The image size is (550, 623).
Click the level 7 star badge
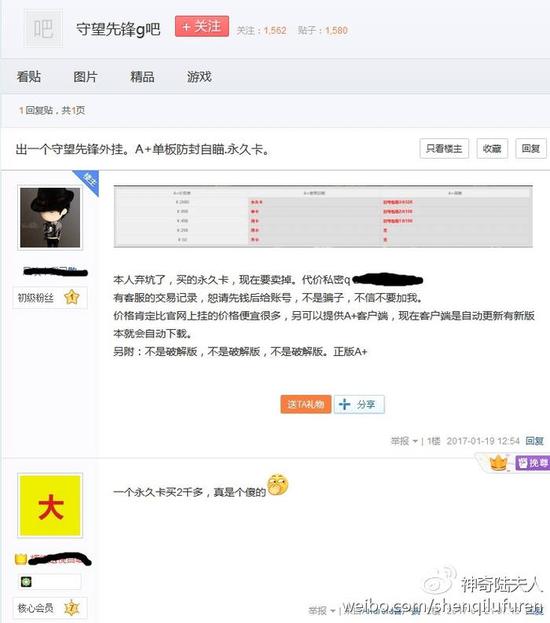tap(72, 608)
